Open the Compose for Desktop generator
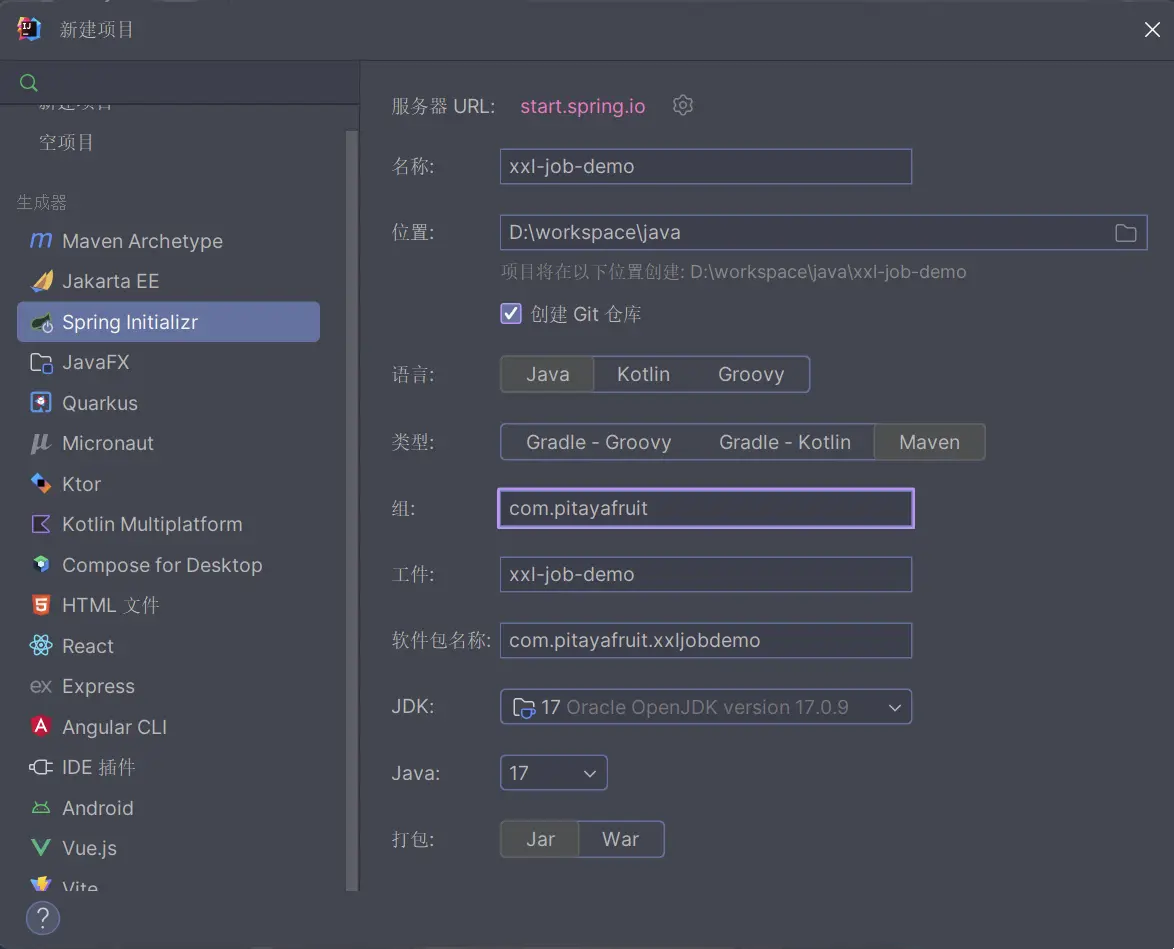1174x949 pixels. [x=161, y=565]
